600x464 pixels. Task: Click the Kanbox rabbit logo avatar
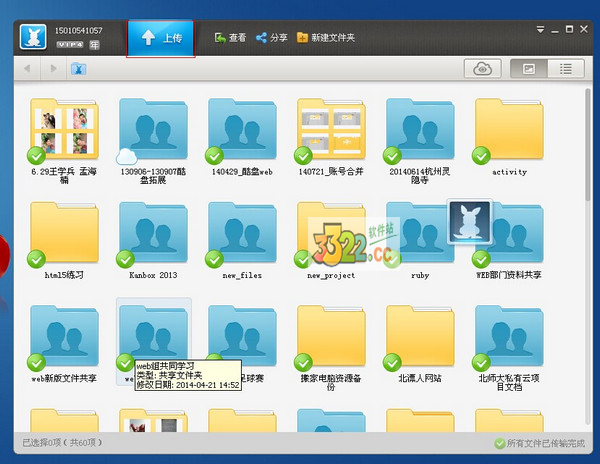tap(33, 37)
